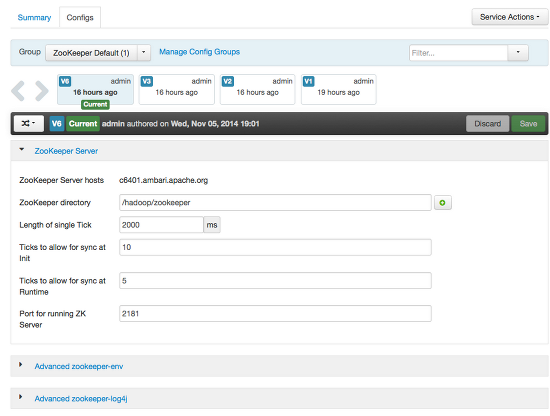Switch to the Configs tab

(80, 17)
